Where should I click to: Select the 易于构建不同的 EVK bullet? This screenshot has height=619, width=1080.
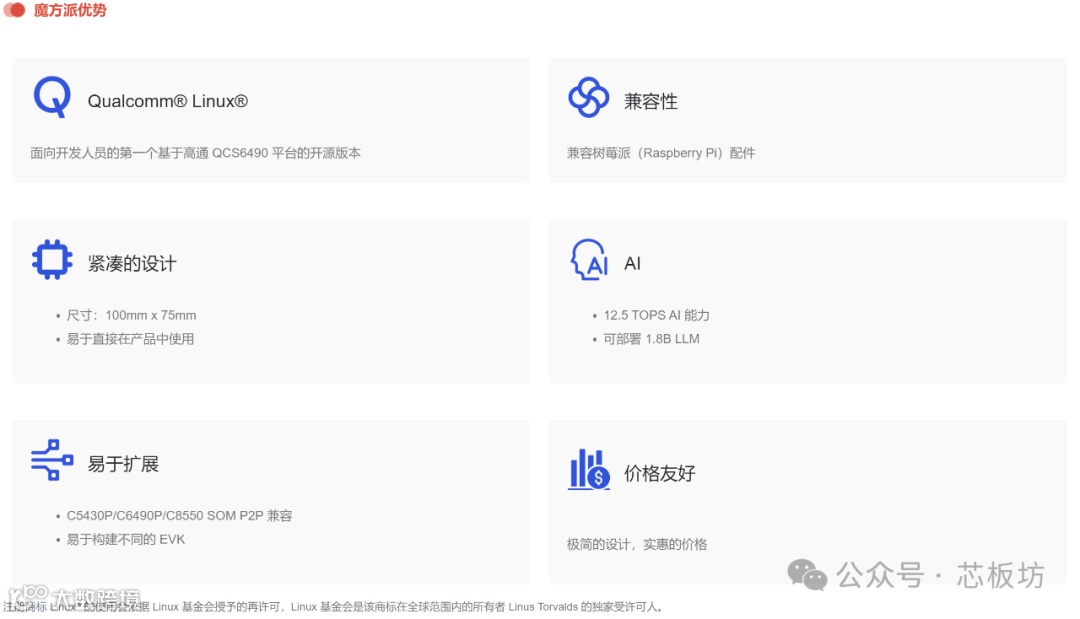tap(126, 539)
